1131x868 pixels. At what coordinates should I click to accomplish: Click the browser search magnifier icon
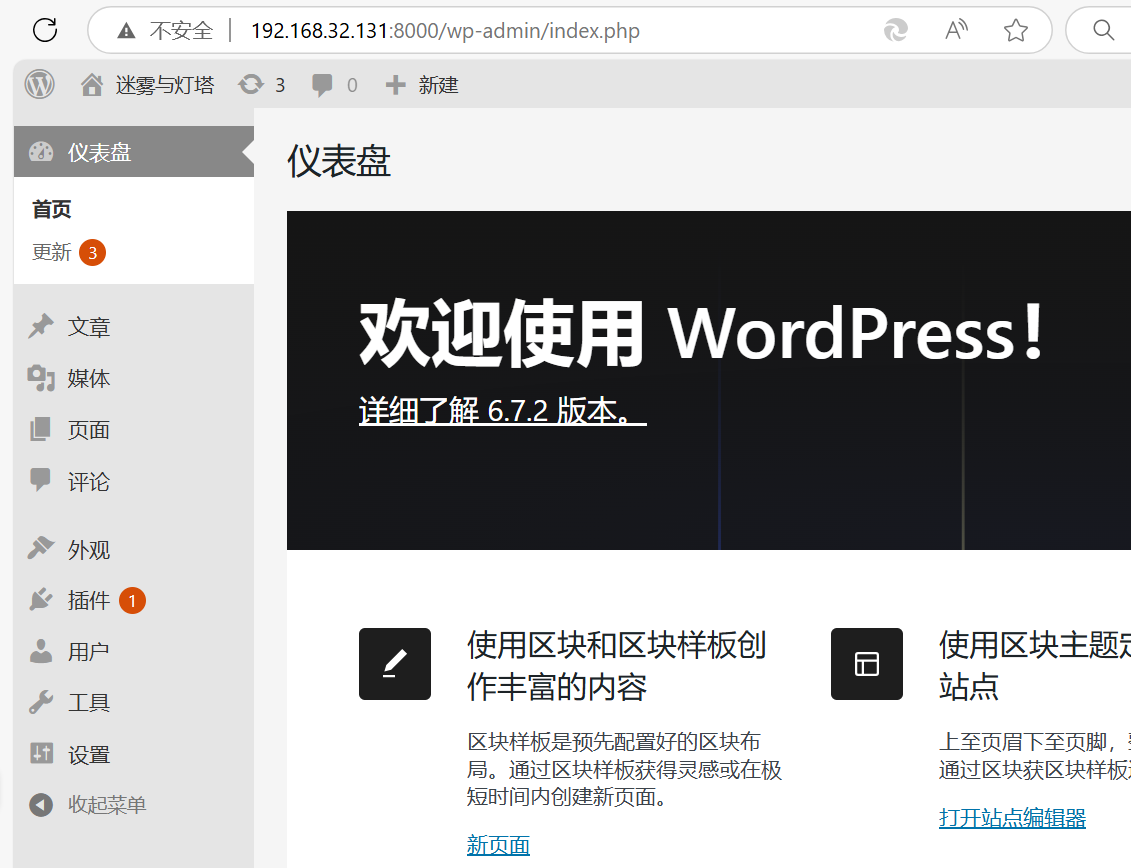coord(1103,30)
